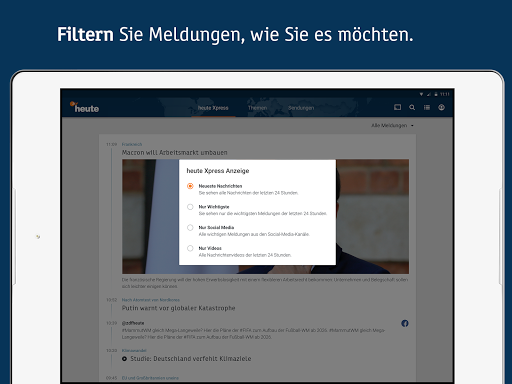
Task: Click the Frankreich category label
Action: [132, 144]
